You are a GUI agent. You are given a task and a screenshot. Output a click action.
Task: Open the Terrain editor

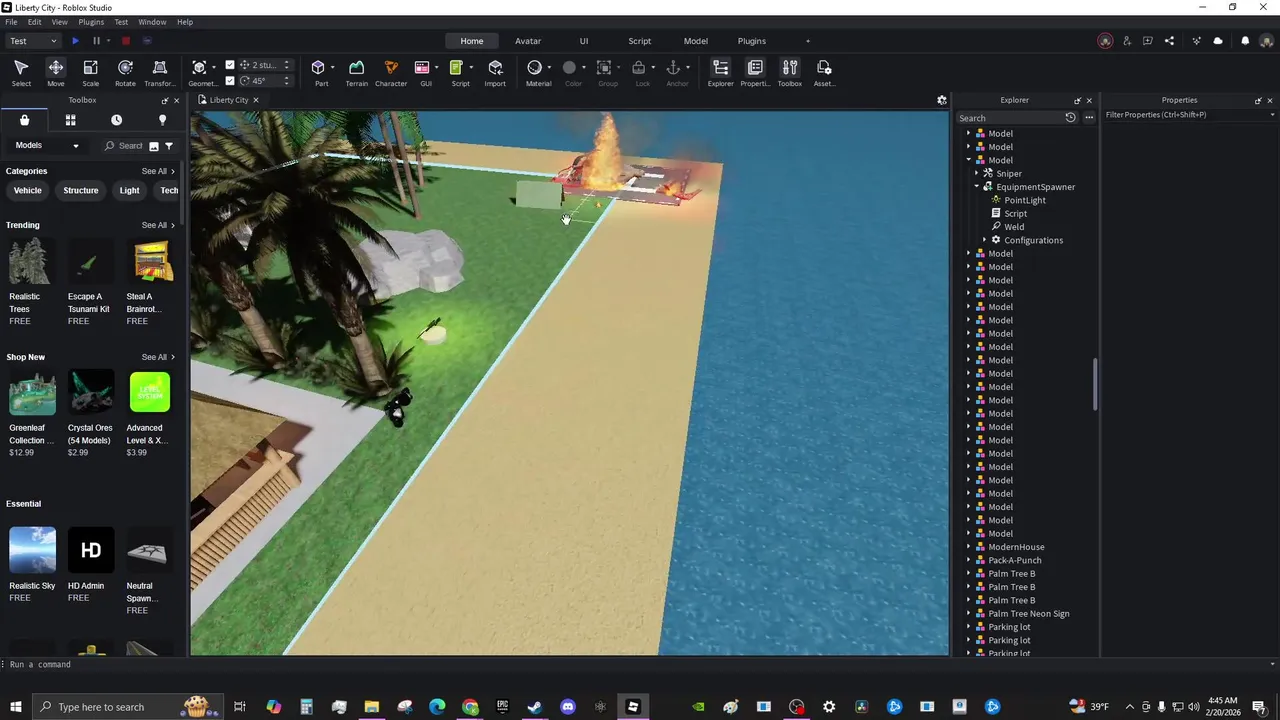356,73
